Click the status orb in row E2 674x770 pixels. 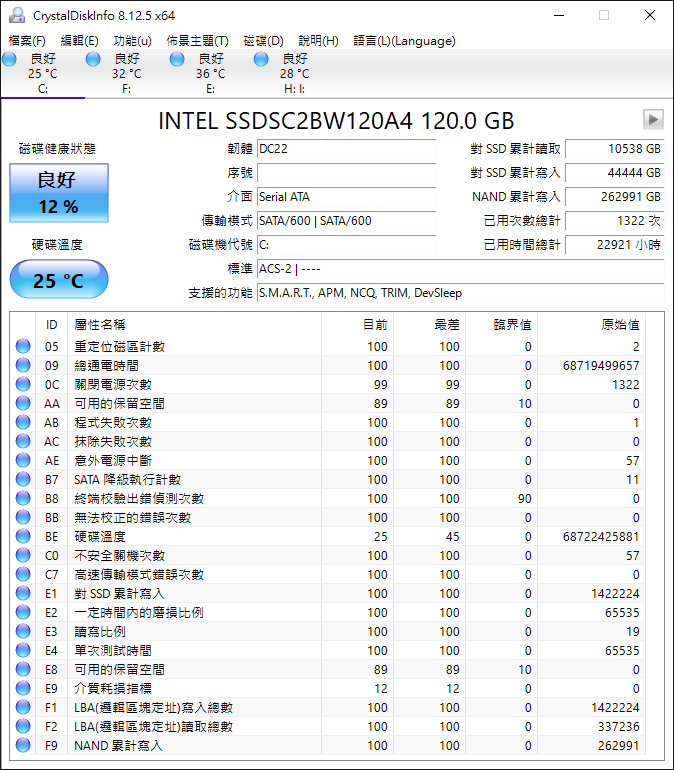[23, 612]
